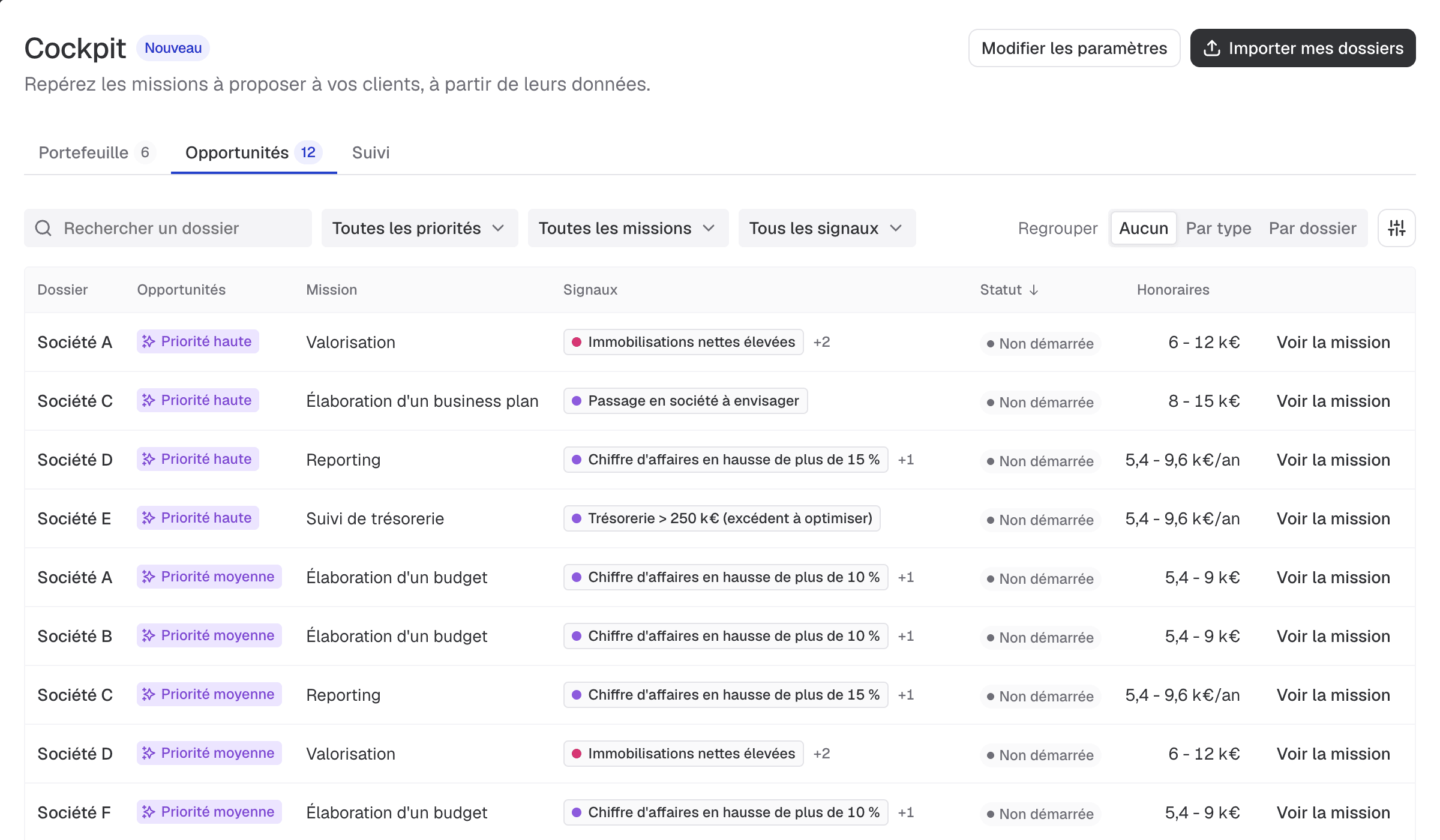Expand +2 signals for Société D Valorisation
The width and height of the screenshot is (1440, 840).
[821, 754]
